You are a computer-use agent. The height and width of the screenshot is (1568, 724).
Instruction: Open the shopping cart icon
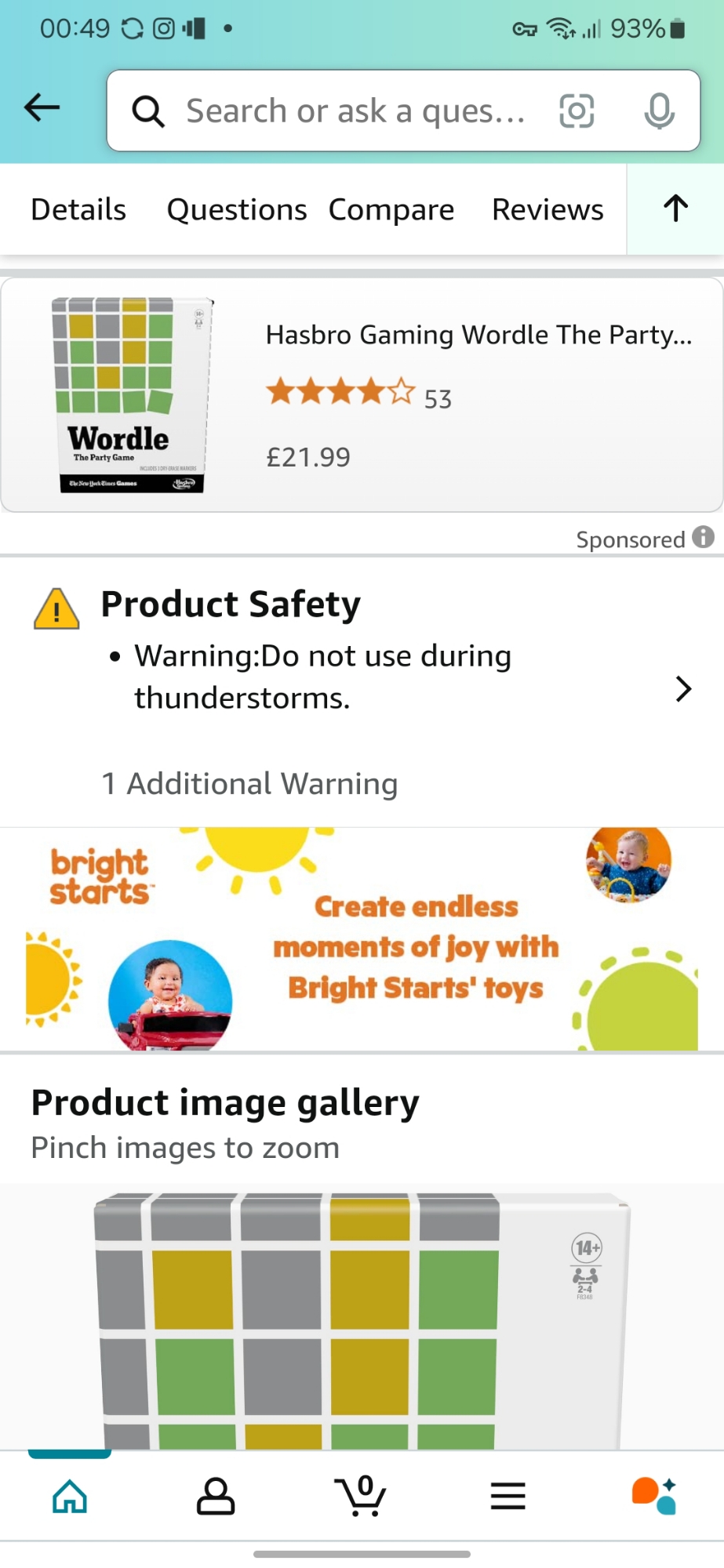pyautogui.click(x=361, y=1496)
